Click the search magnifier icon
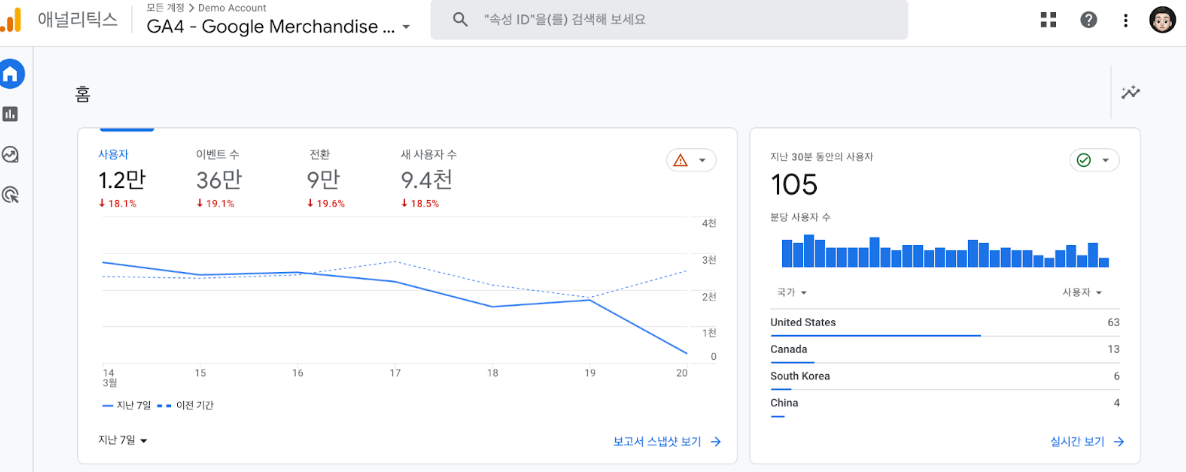Image resolution: width=1186 pixels, height=472 pixels. pyautogui.click(x=460, y=20)
